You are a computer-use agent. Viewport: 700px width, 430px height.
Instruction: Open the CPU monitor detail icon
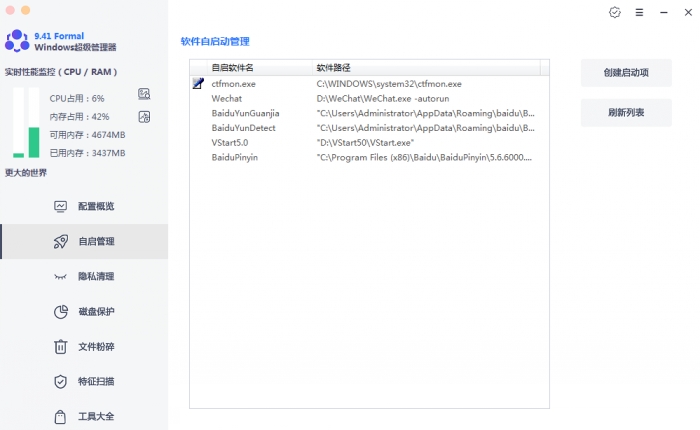[144, 94]
